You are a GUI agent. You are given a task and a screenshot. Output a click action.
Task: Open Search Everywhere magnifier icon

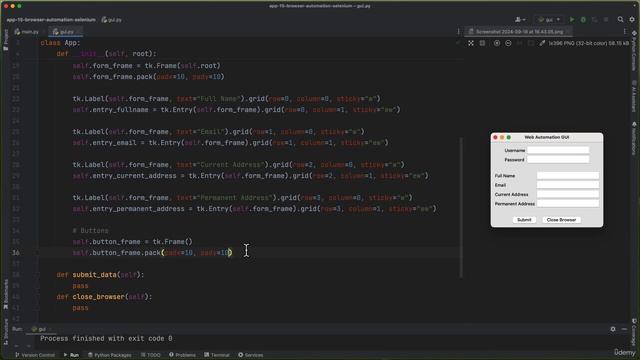click(620, 20)
